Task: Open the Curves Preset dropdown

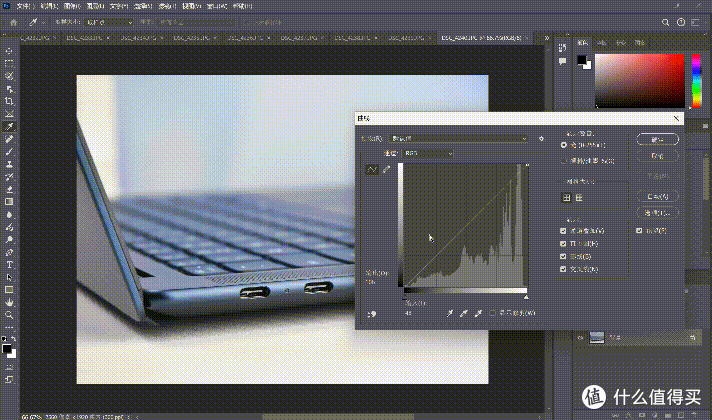Action: [458, 138]
